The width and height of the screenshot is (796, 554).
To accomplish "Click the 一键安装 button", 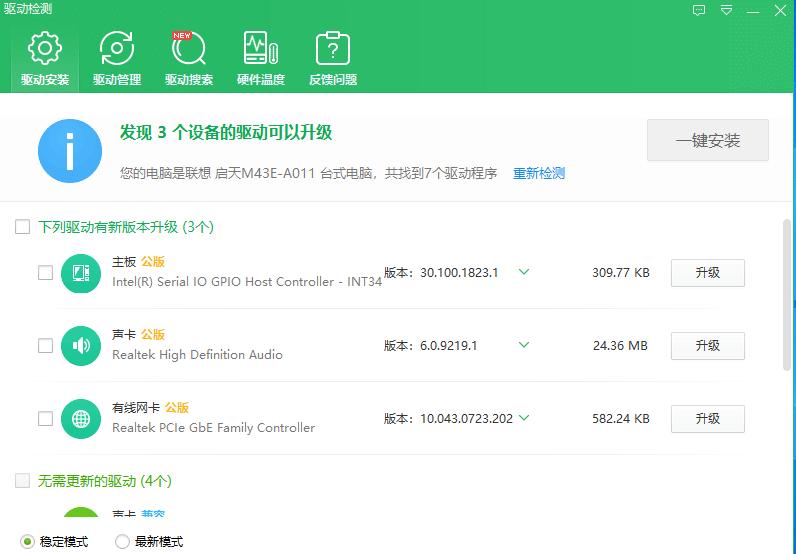I will tap(708, 140).
